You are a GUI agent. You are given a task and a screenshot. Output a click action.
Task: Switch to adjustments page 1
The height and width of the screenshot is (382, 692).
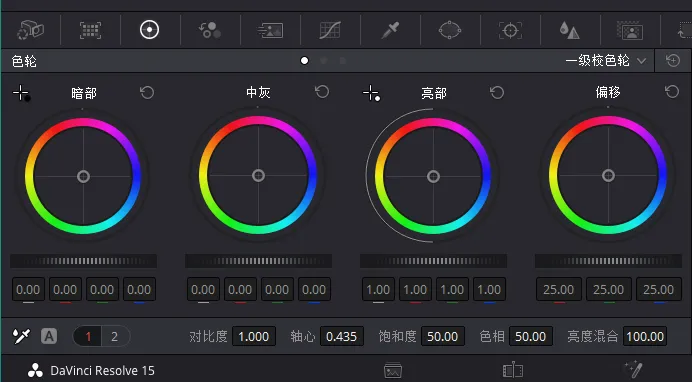click(x=88, y=337)
